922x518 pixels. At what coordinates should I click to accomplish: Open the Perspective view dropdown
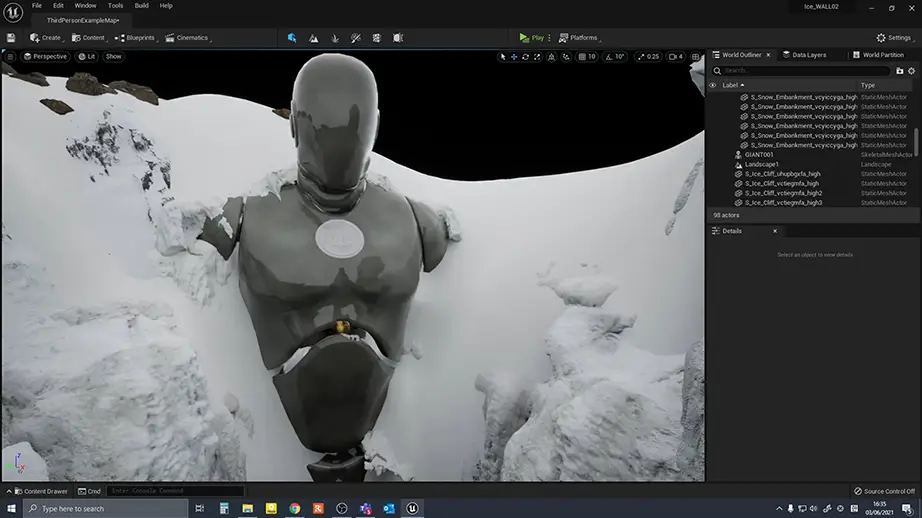pos(45,56)
